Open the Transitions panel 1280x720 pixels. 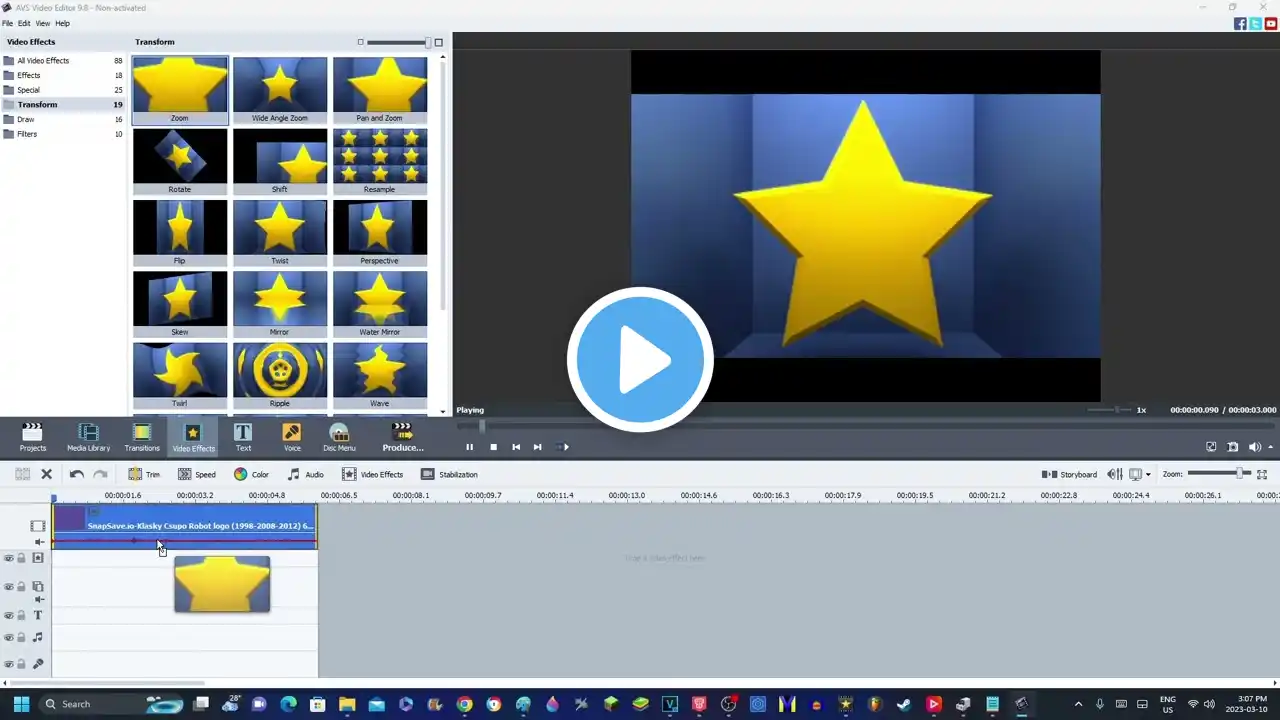pyautogui.click(x=141, y=437)
